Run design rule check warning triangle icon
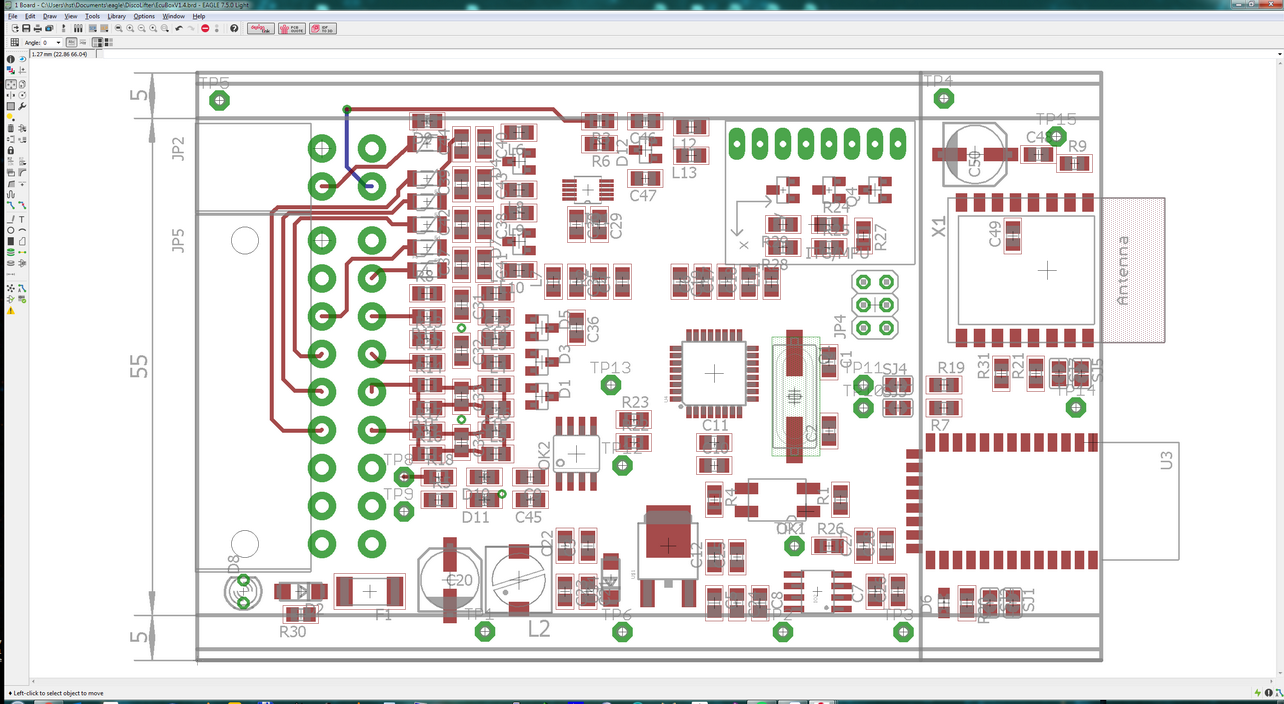This screenshot has width=1284, height=704. point(11,311)
